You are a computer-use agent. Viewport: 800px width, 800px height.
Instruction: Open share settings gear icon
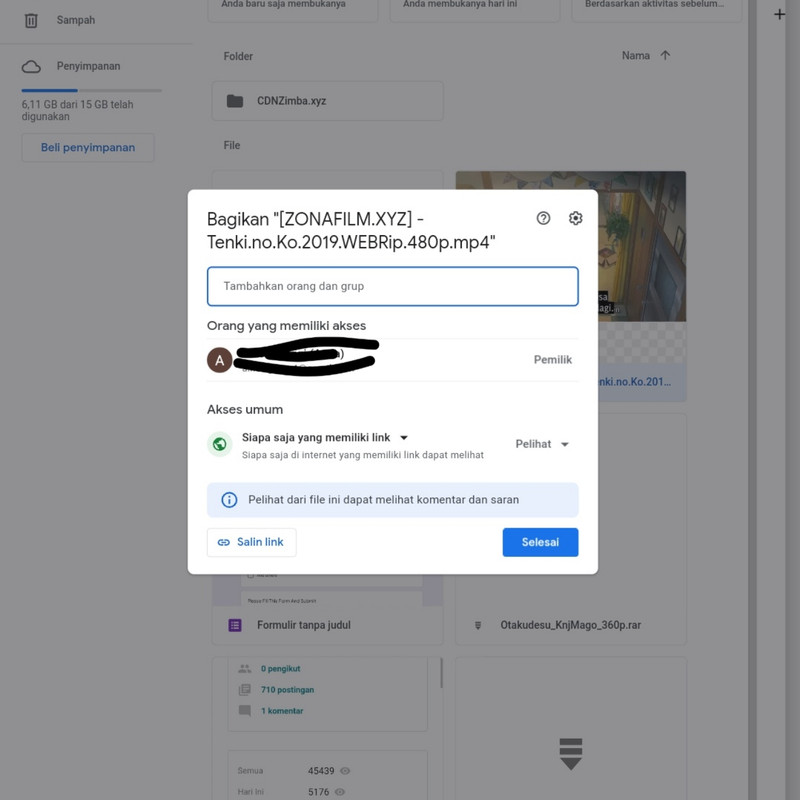click(576, 218)
